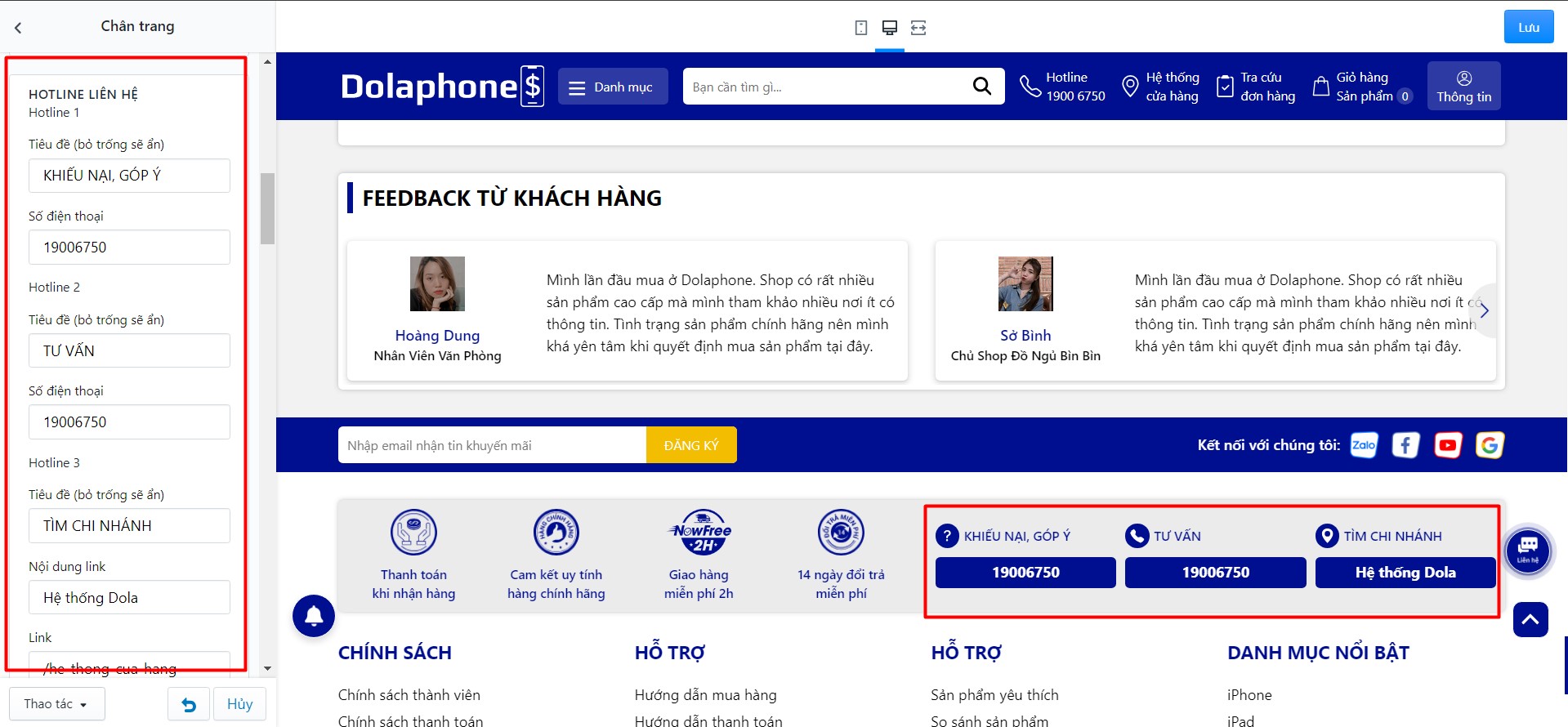Viewport: 1568px width, 727px height.
Task: Click the sidebar scrollbar thumb
Action: 267,208
